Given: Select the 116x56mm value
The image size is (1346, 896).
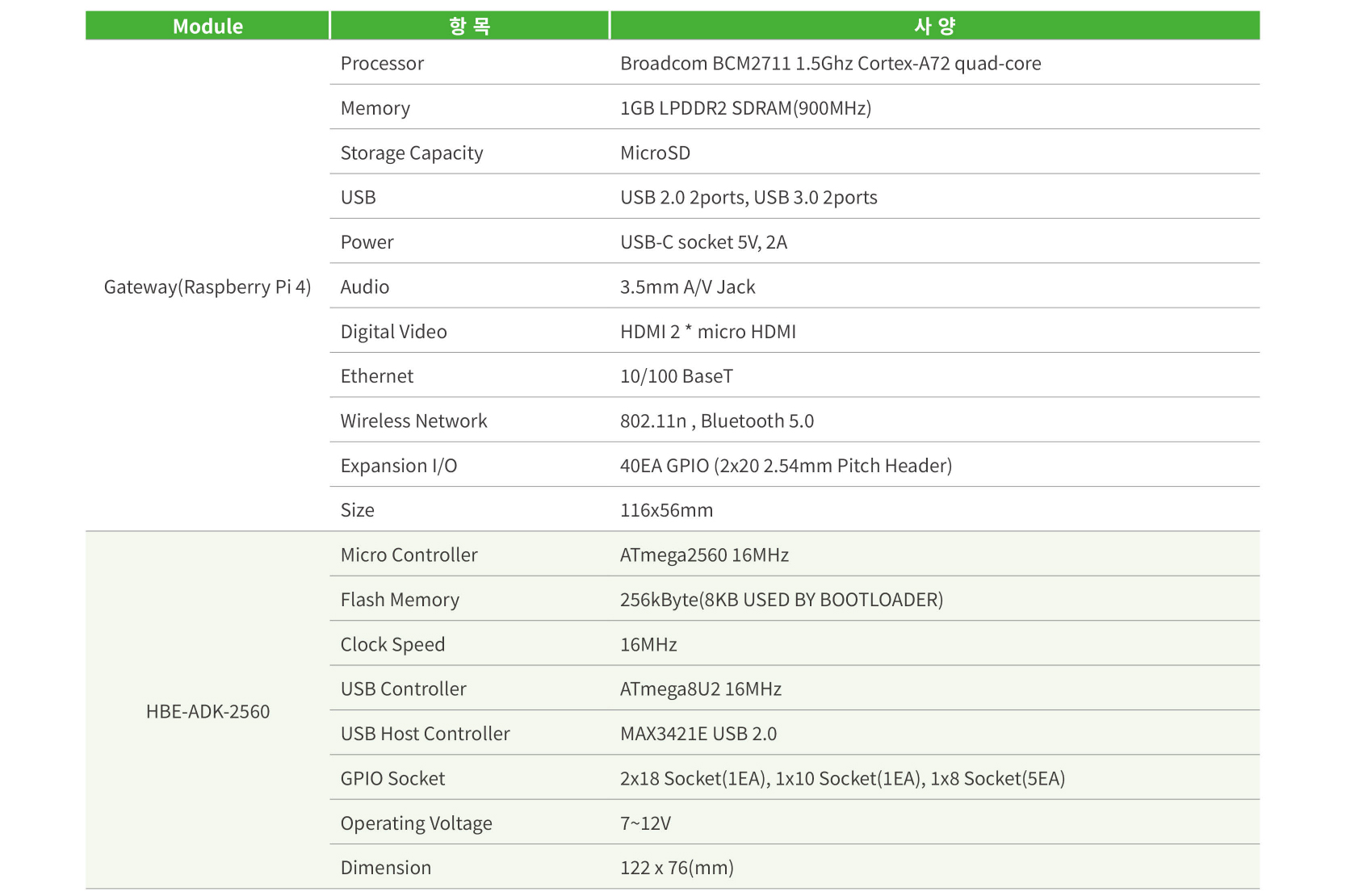Looking at the screenshot, I should coord(667,510).
